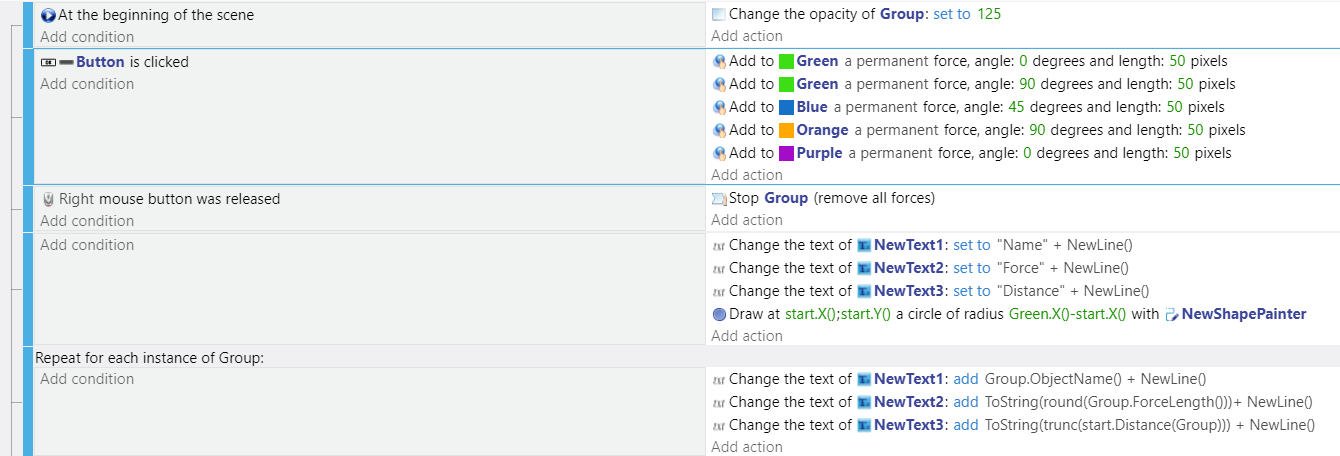The height and width of the screenshot is (456, 1340).
Task: Select the Repeat for each instance header
Action: (x=150, y=357)
